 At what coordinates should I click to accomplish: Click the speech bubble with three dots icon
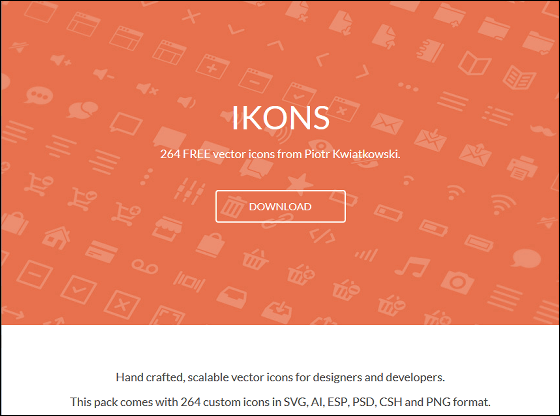pos(39,95)
